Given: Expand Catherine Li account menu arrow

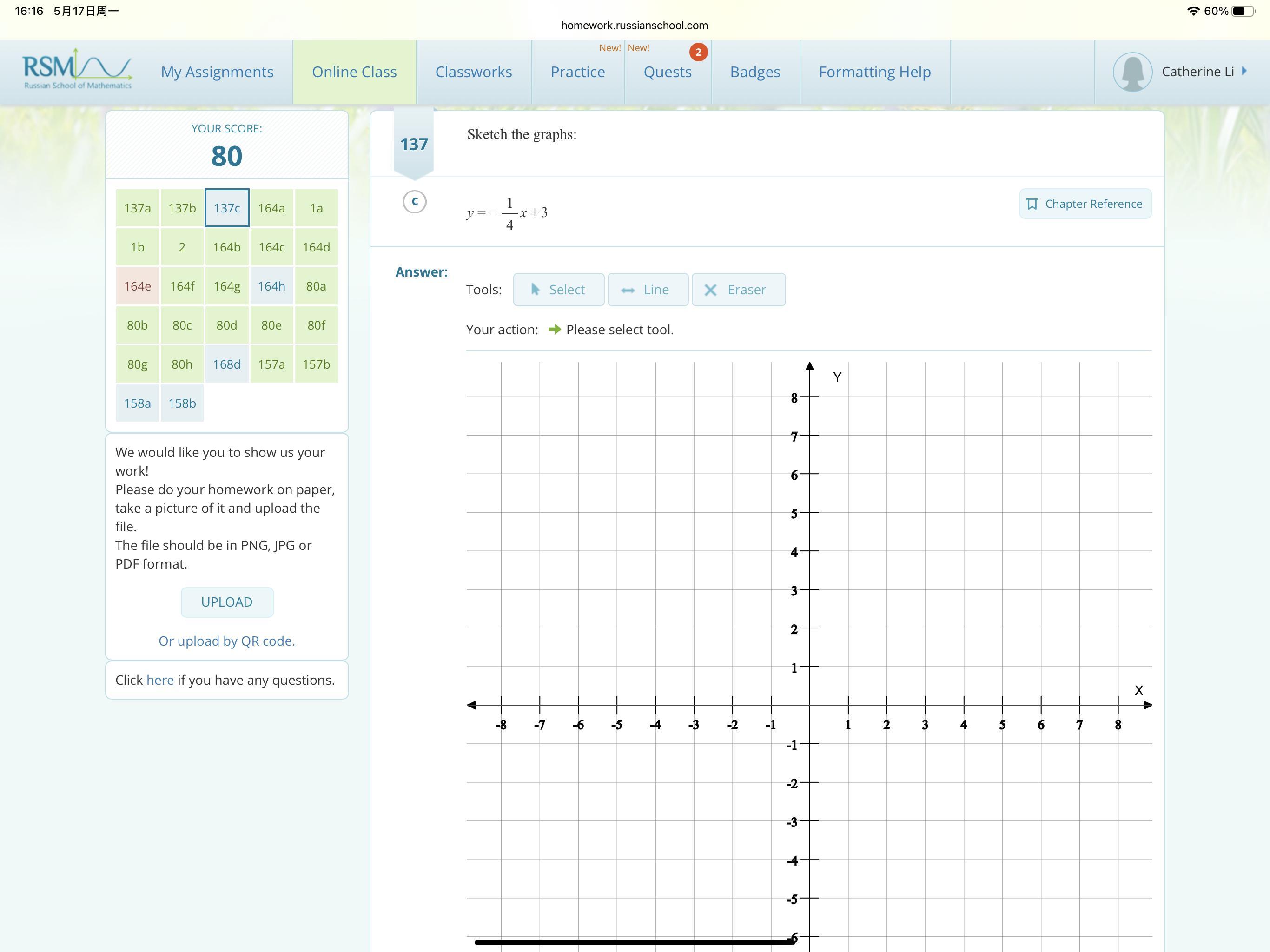Looking at the screenshot, I should click(1244, 71).
